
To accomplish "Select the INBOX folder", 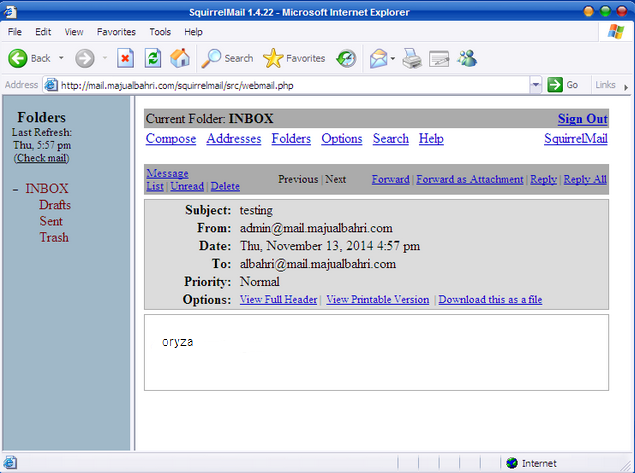I will coord(47,189).
